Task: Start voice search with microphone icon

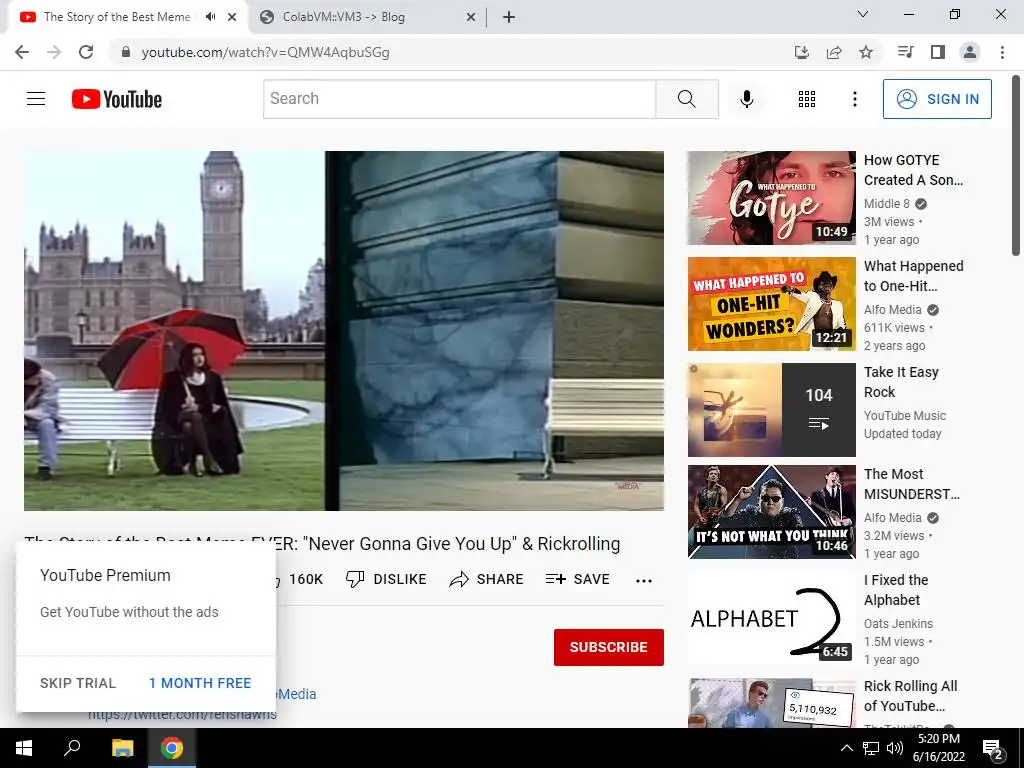Action: pyautogui.click(x=746, y=99)
